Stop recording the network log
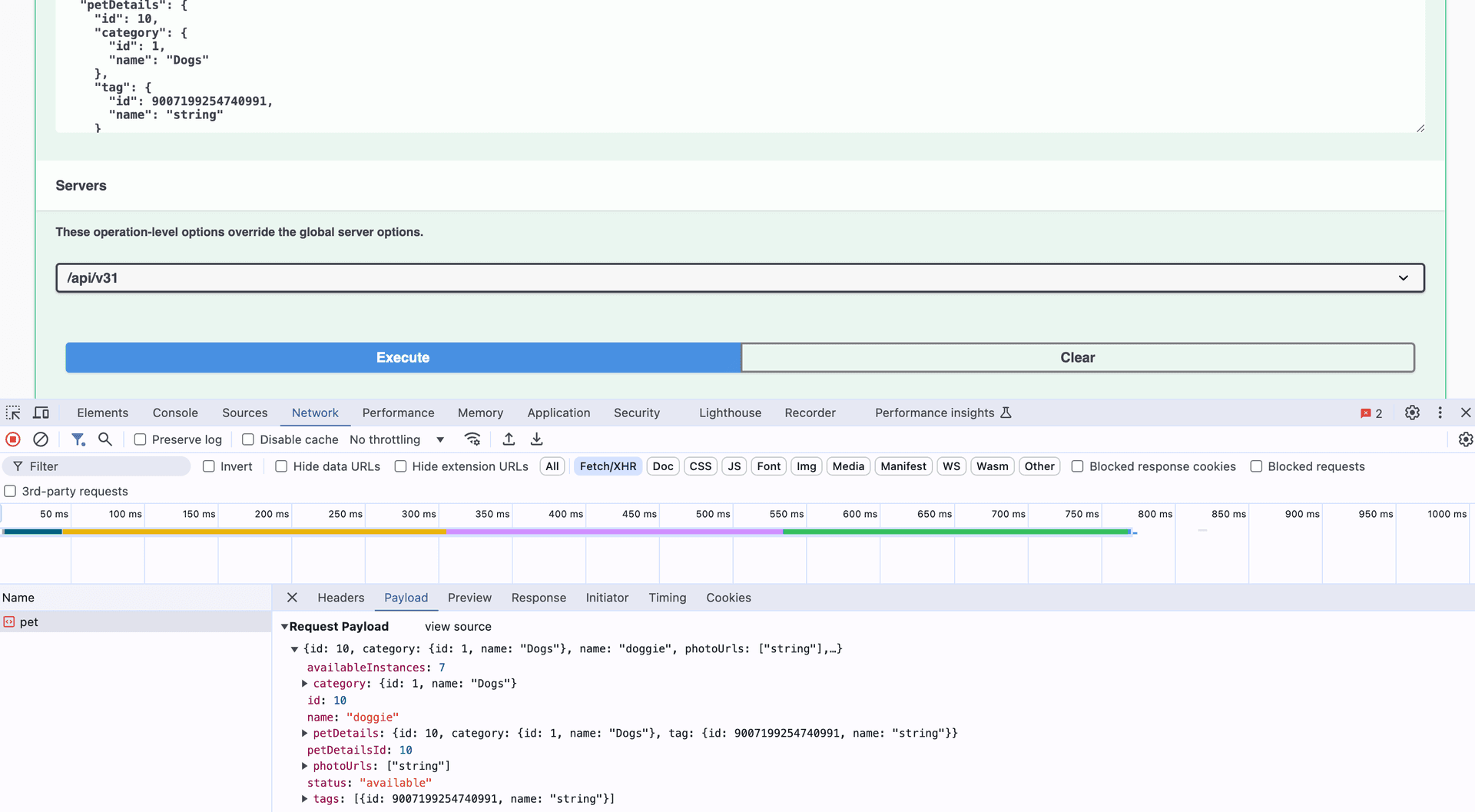This screenshot has width=1475, height=812. 13,439
